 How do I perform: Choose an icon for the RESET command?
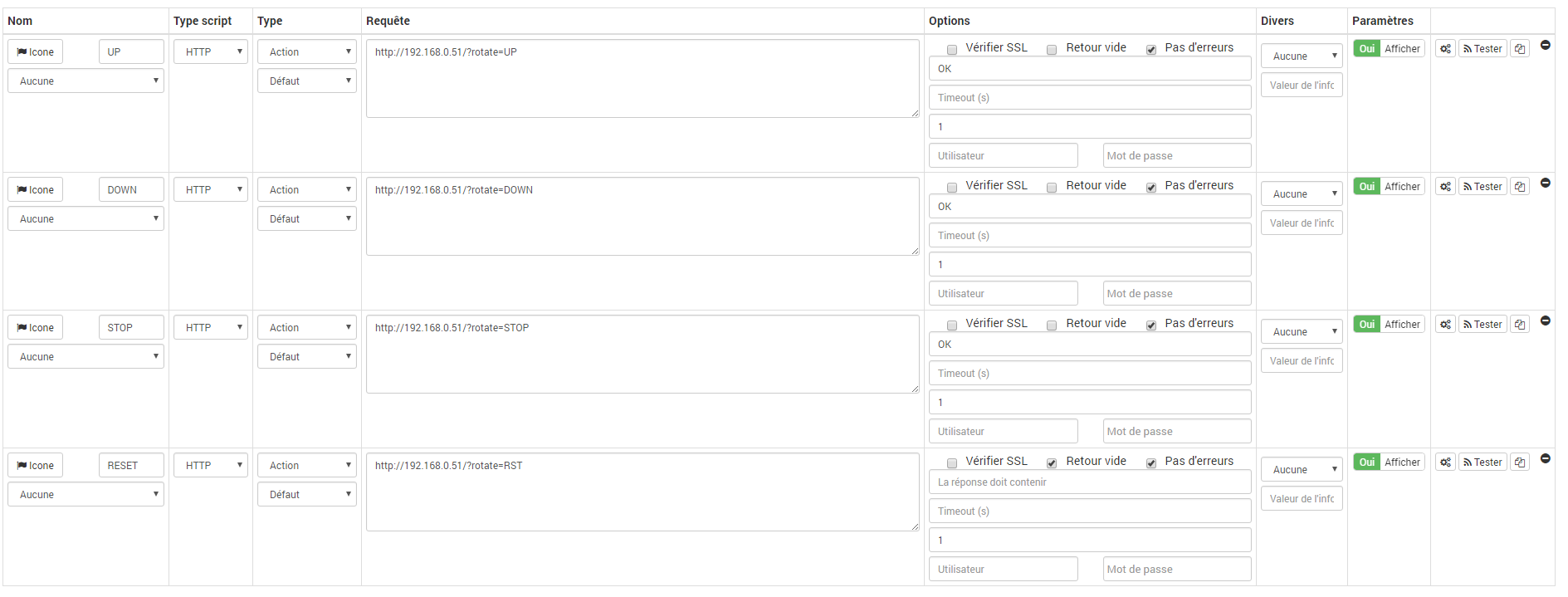pyautogui.click(x=35, y=465)
